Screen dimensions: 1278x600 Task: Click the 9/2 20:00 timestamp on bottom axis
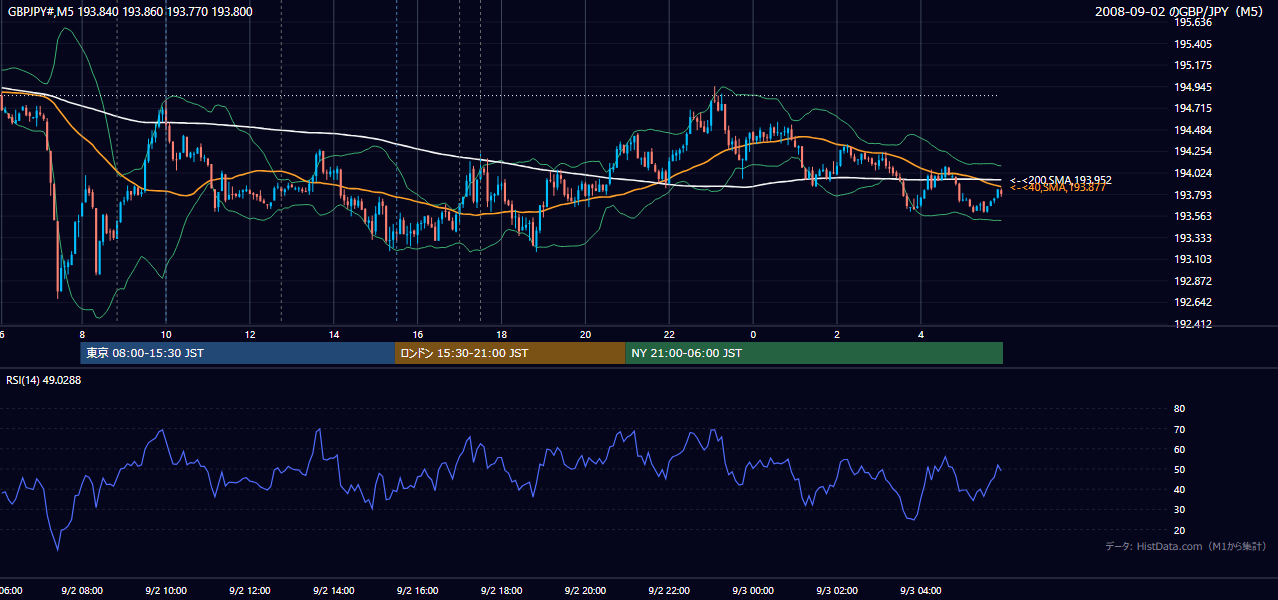point(586,591)
